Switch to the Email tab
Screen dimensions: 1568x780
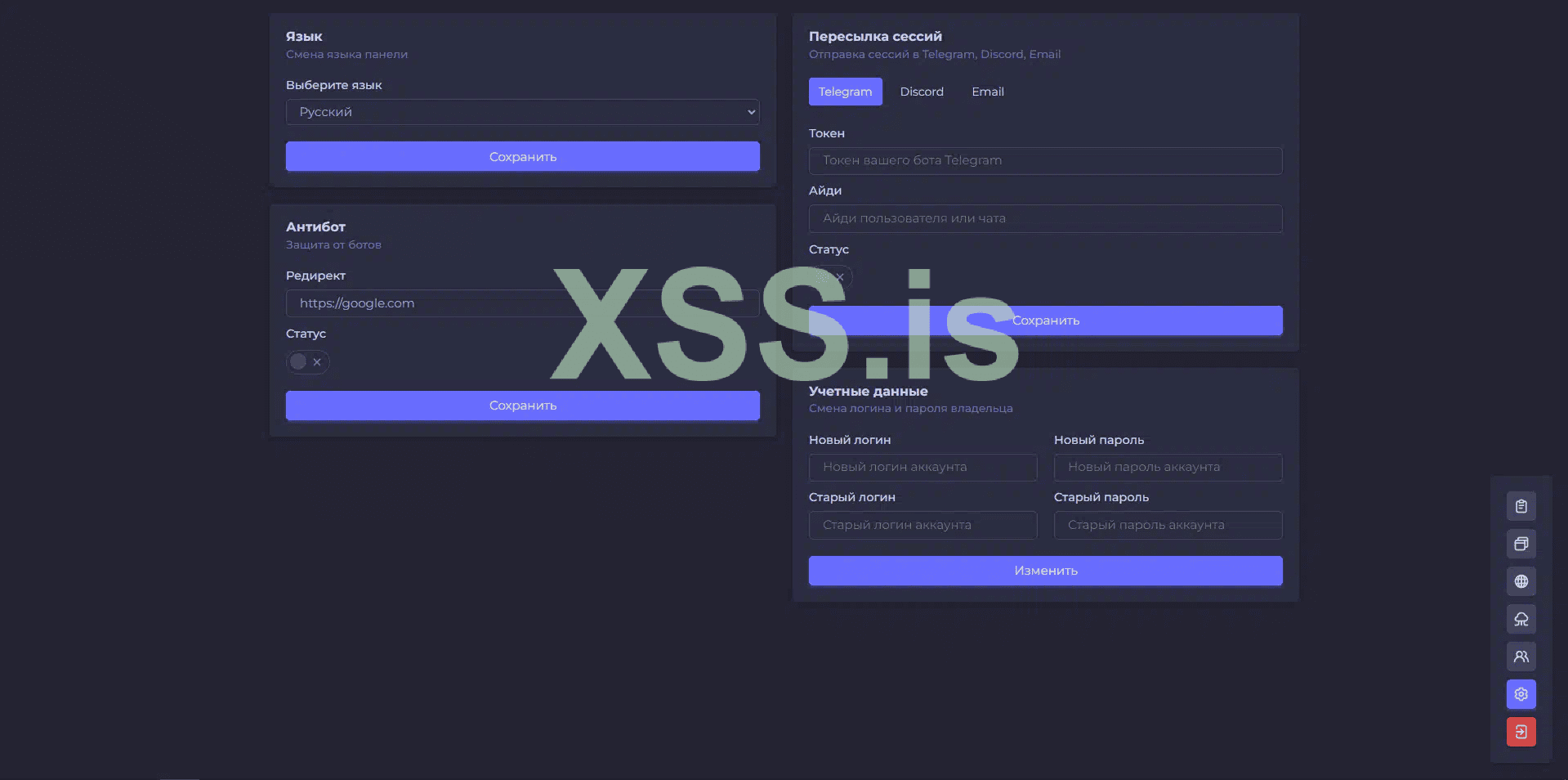pos(988,92)
